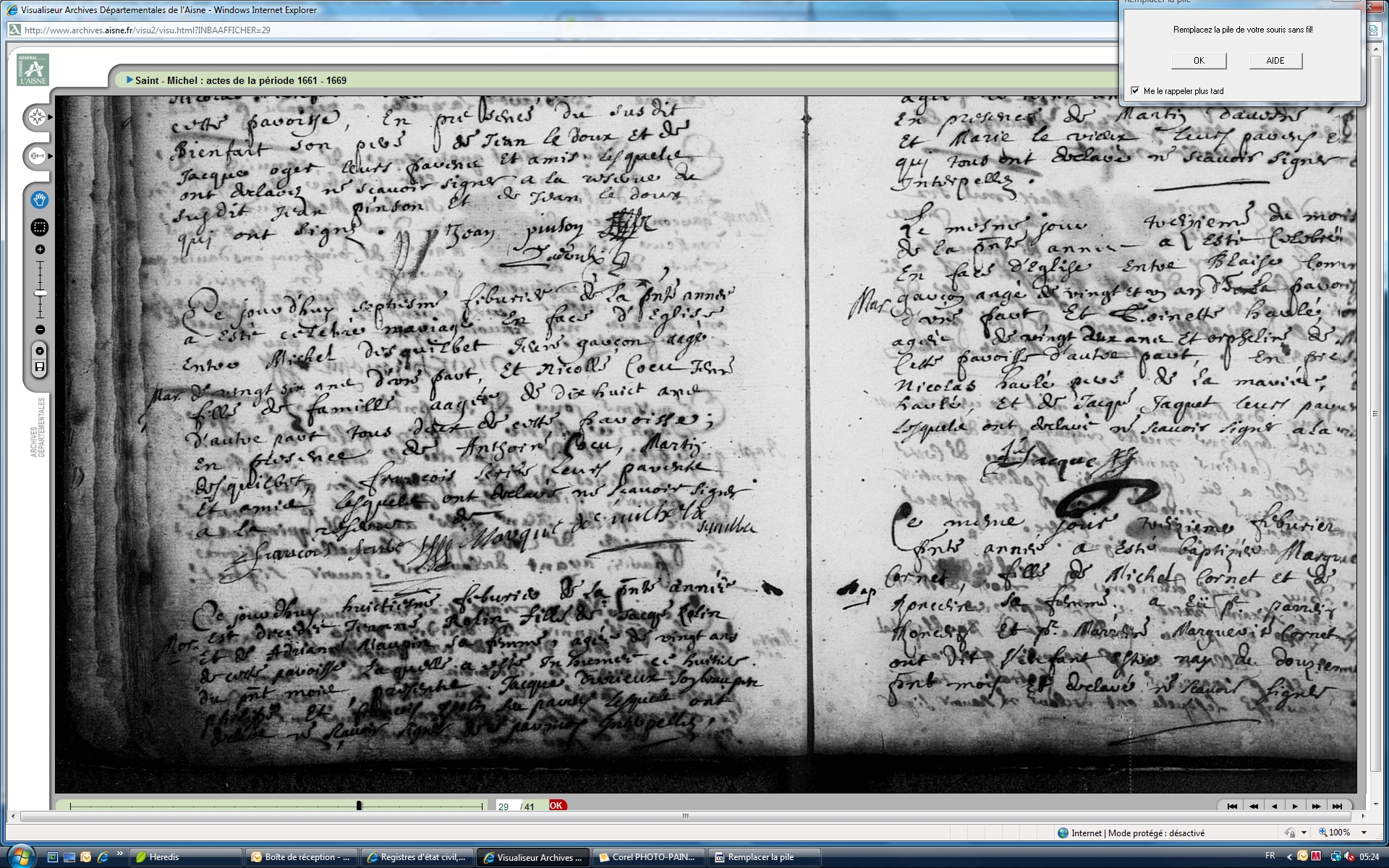The width and height of the screenshot is (1389, 868).
Task: Toggle 'Me le rappeler plus tard' checkbox
Action: click(x=1135, y=90)
